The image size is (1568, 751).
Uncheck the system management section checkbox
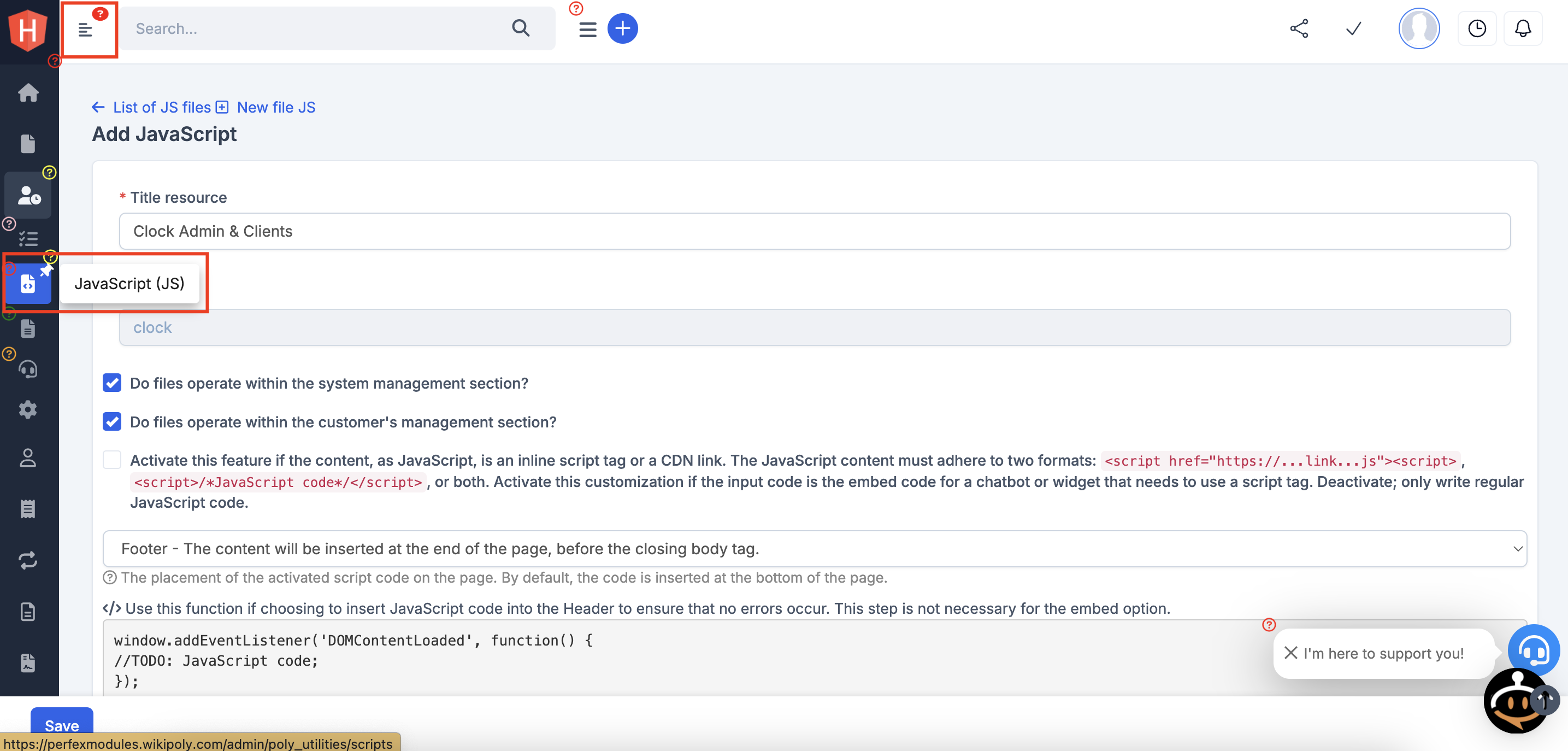112,383
